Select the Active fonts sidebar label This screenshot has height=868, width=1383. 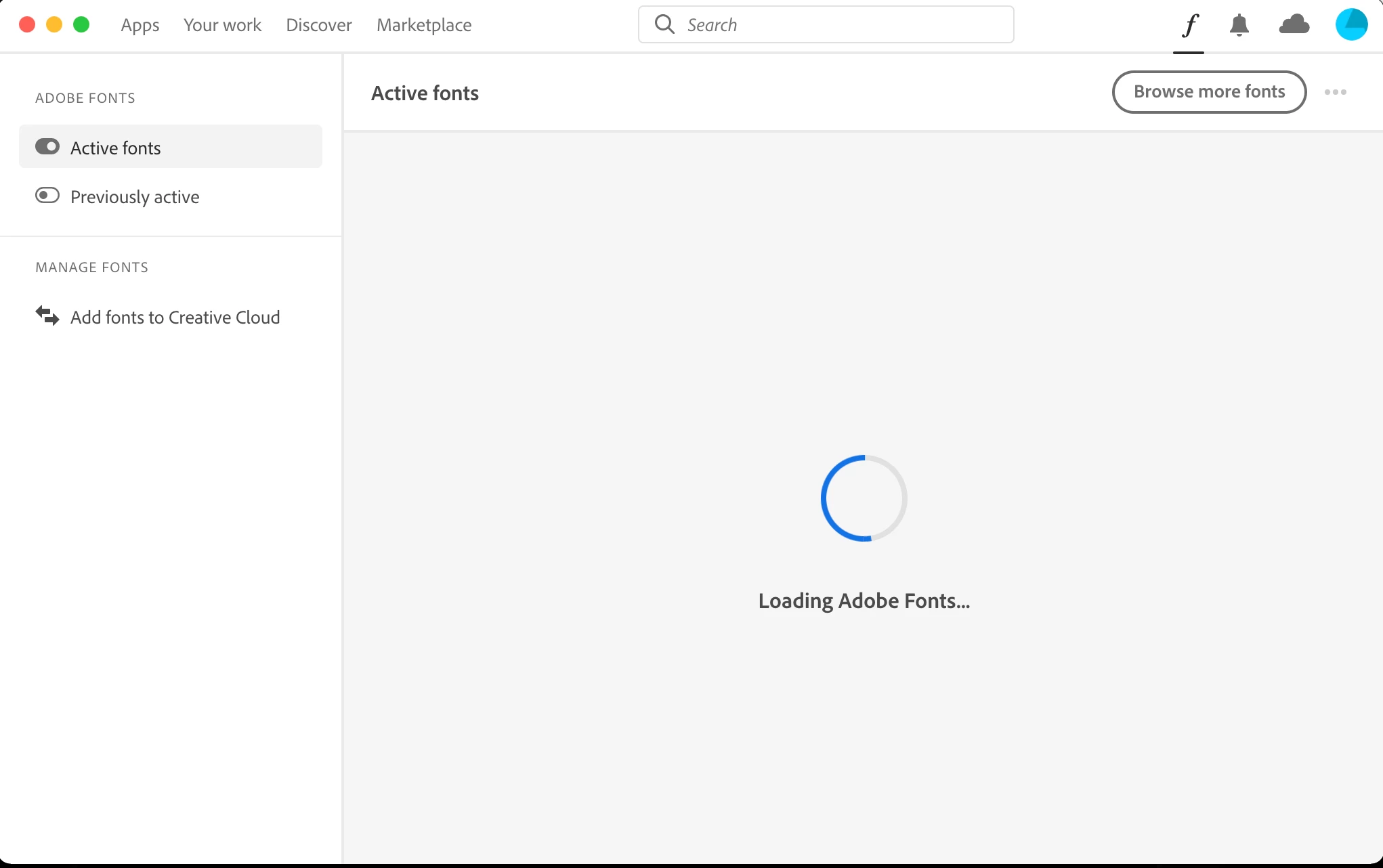(x=116, y=148)
